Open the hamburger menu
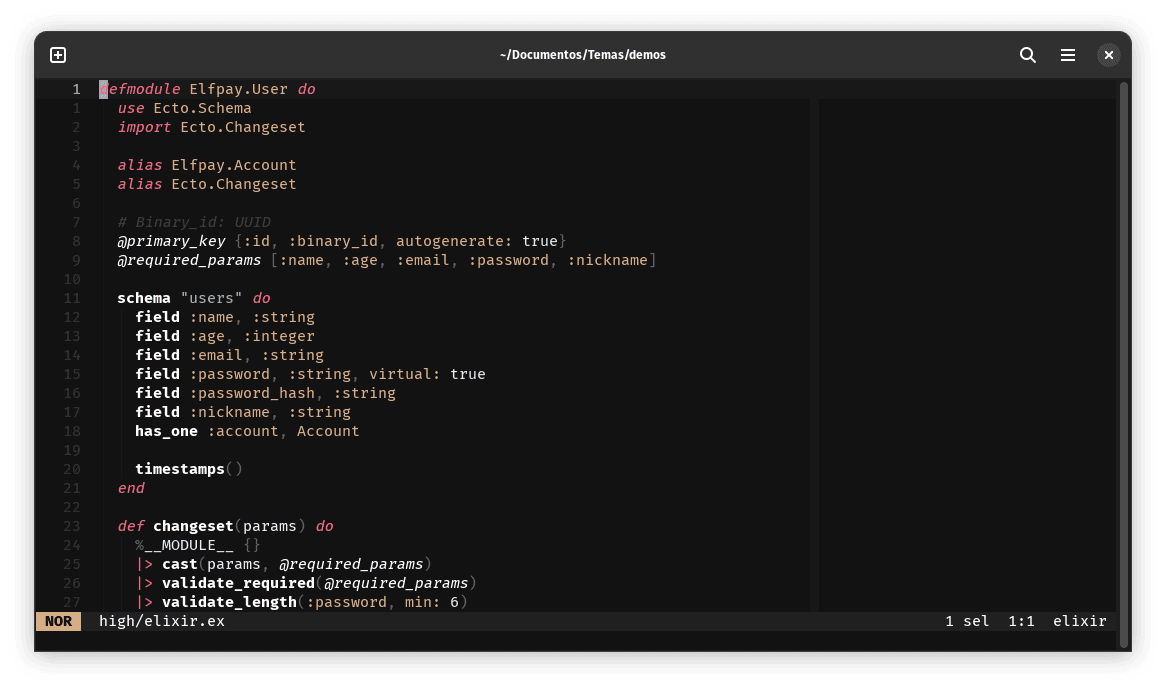The image size is (1166, 689). pyautogui.click(x=1068, y=55)
